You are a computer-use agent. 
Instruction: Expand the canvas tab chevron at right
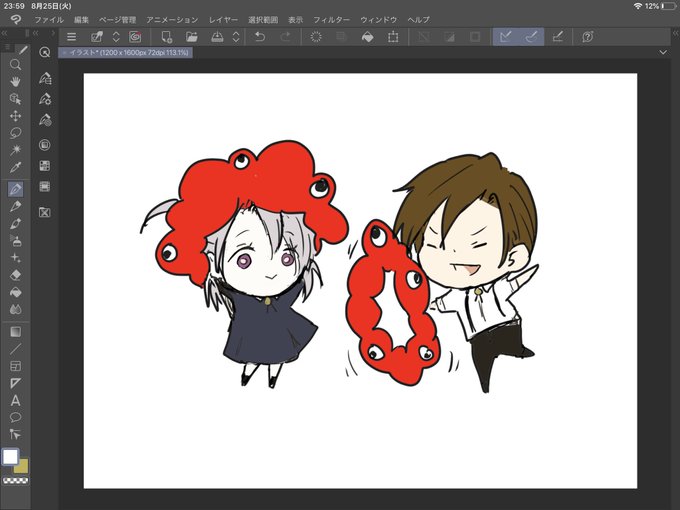(663, 52)
